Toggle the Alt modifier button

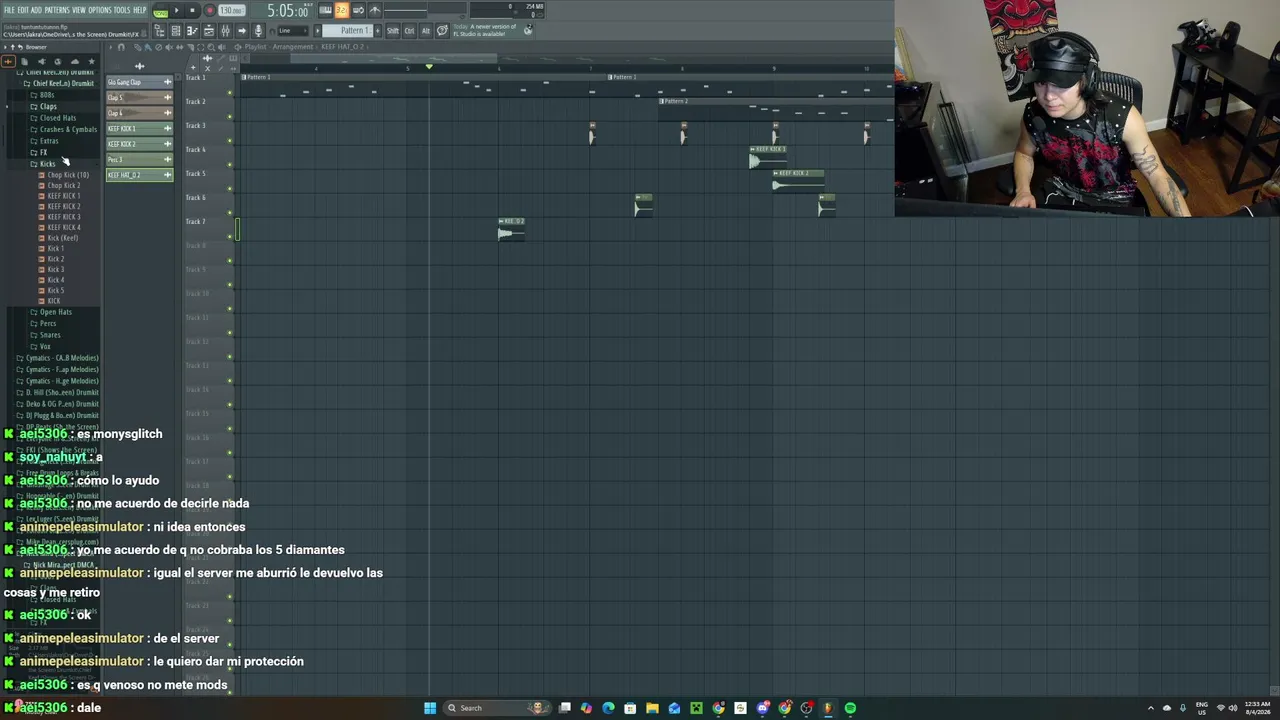point(425,31)
